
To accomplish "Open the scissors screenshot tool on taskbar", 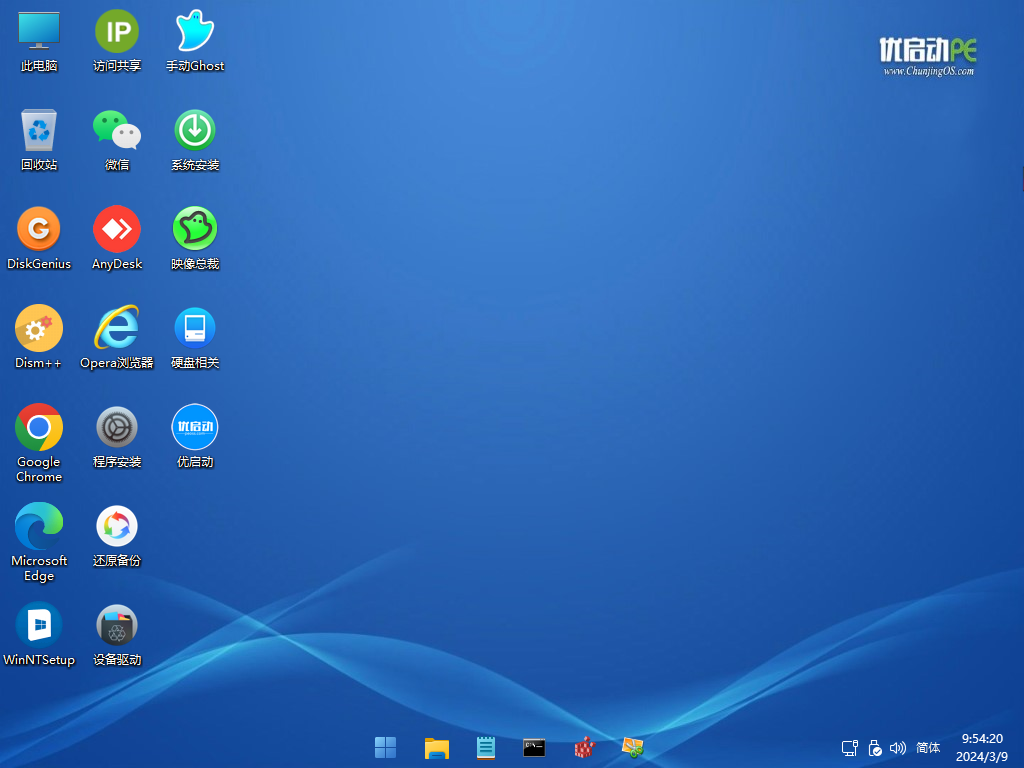I will click(633, 748).
